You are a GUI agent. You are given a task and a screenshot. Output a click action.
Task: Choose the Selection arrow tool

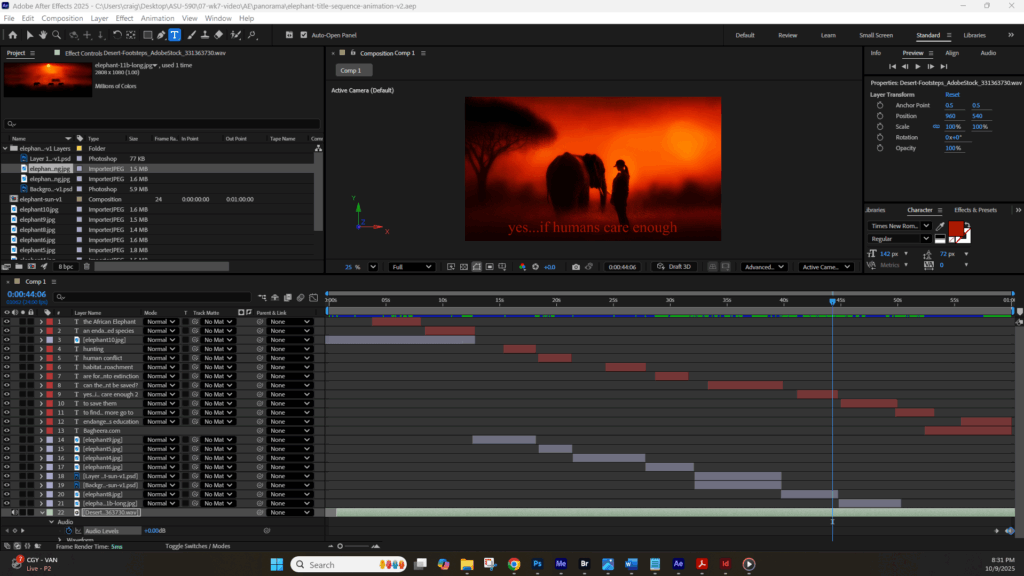(29, 35)
